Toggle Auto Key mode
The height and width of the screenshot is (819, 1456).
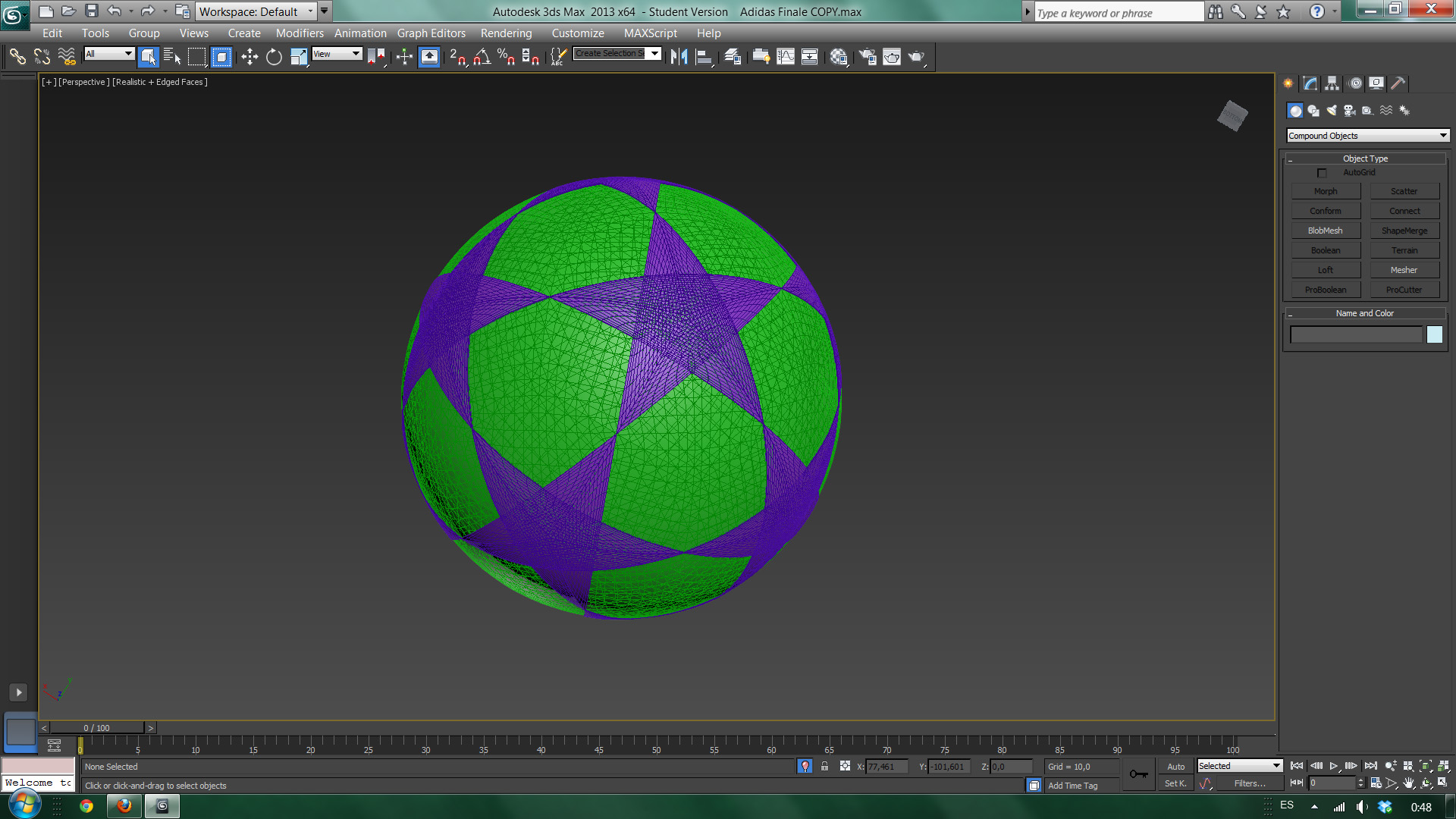(x=1175, y=767)
